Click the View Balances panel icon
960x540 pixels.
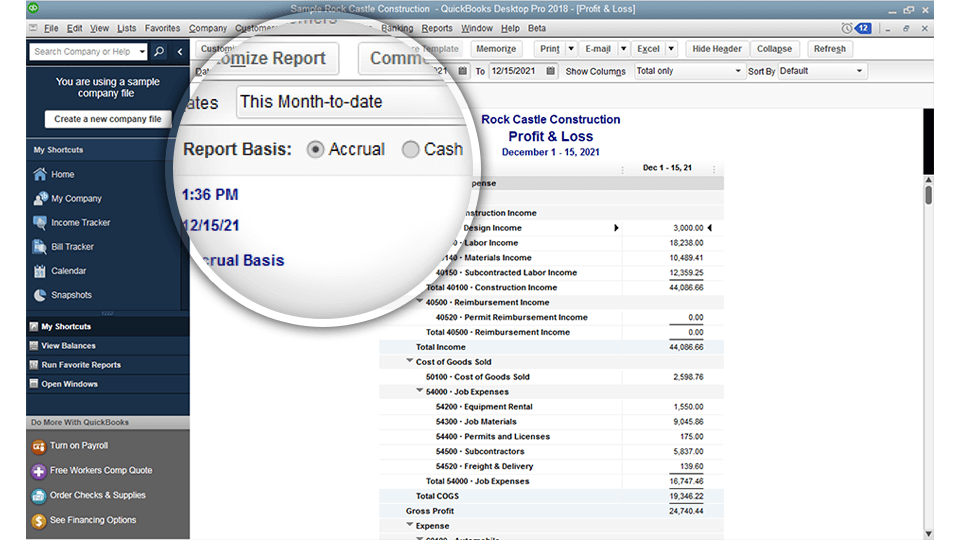pyautogui.click(x=34, y=345)
